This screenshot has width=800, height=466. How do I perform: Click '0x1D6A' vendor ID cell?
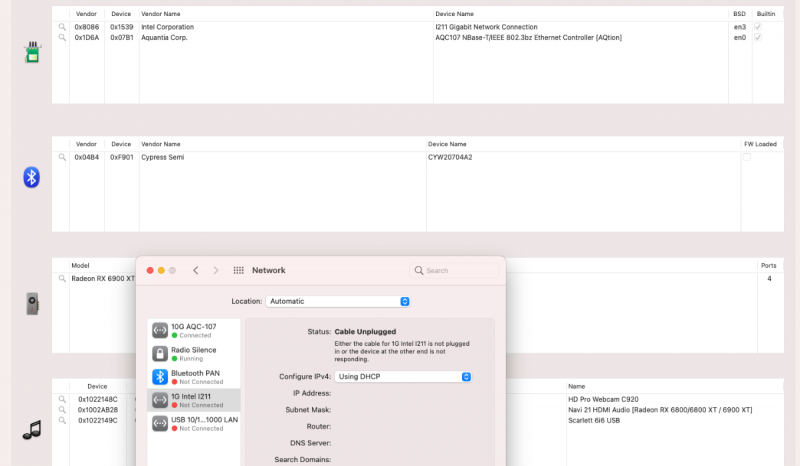(x=87, y=38)
